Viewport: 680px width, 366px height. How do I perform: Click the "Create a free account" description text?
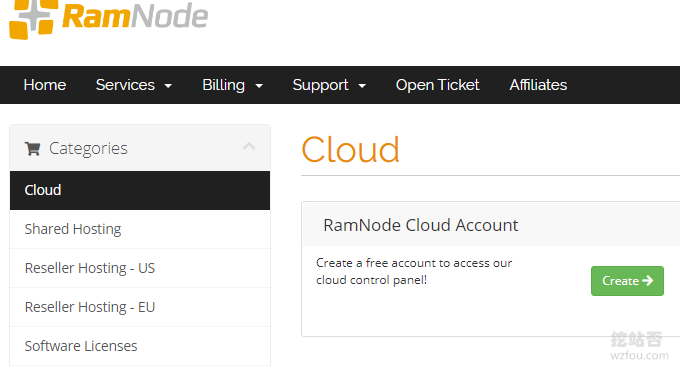[414, 271]
